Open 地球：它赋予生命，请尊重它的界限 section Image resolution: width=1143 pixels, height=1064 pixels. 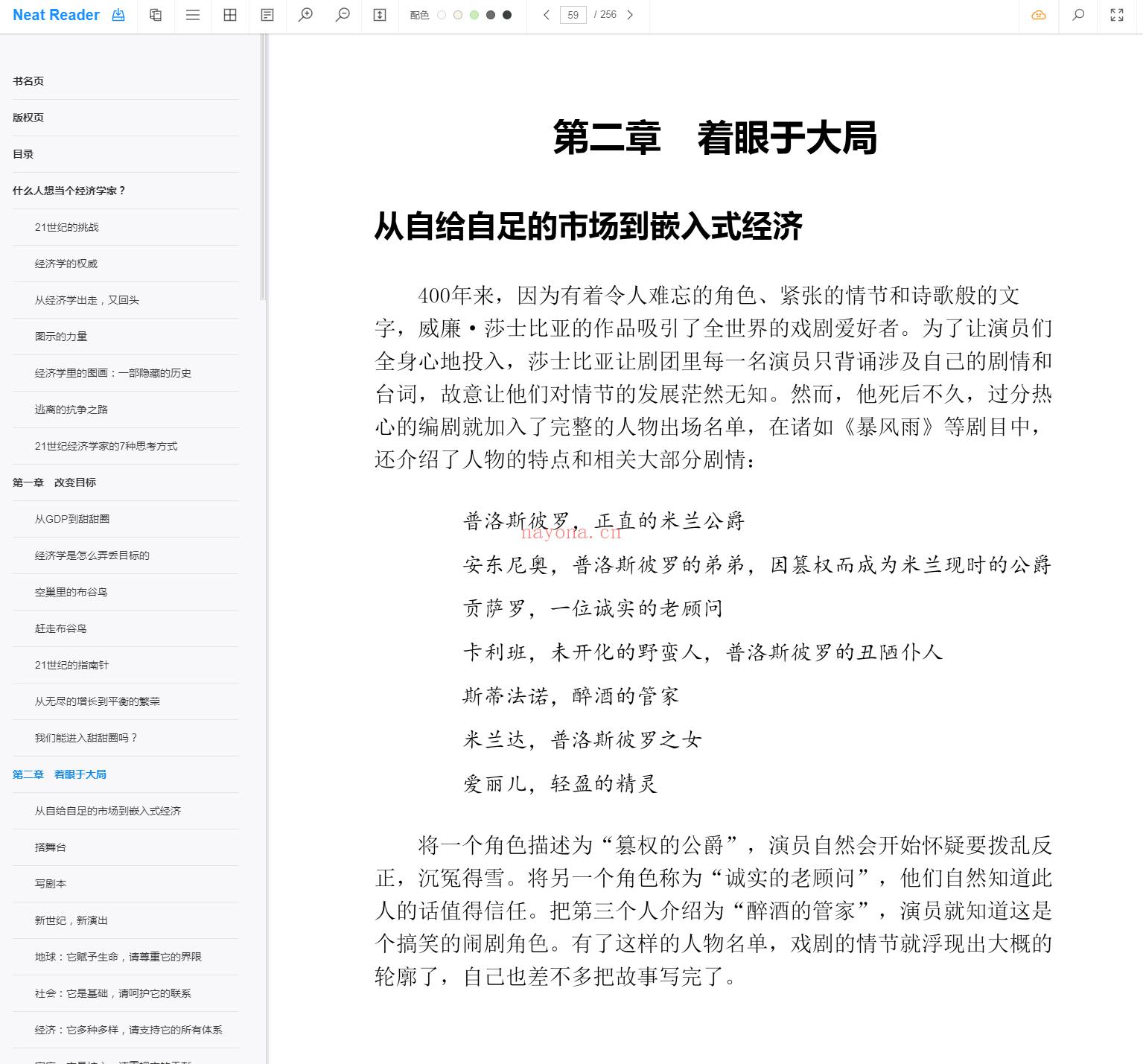click(x=118, y=957)
